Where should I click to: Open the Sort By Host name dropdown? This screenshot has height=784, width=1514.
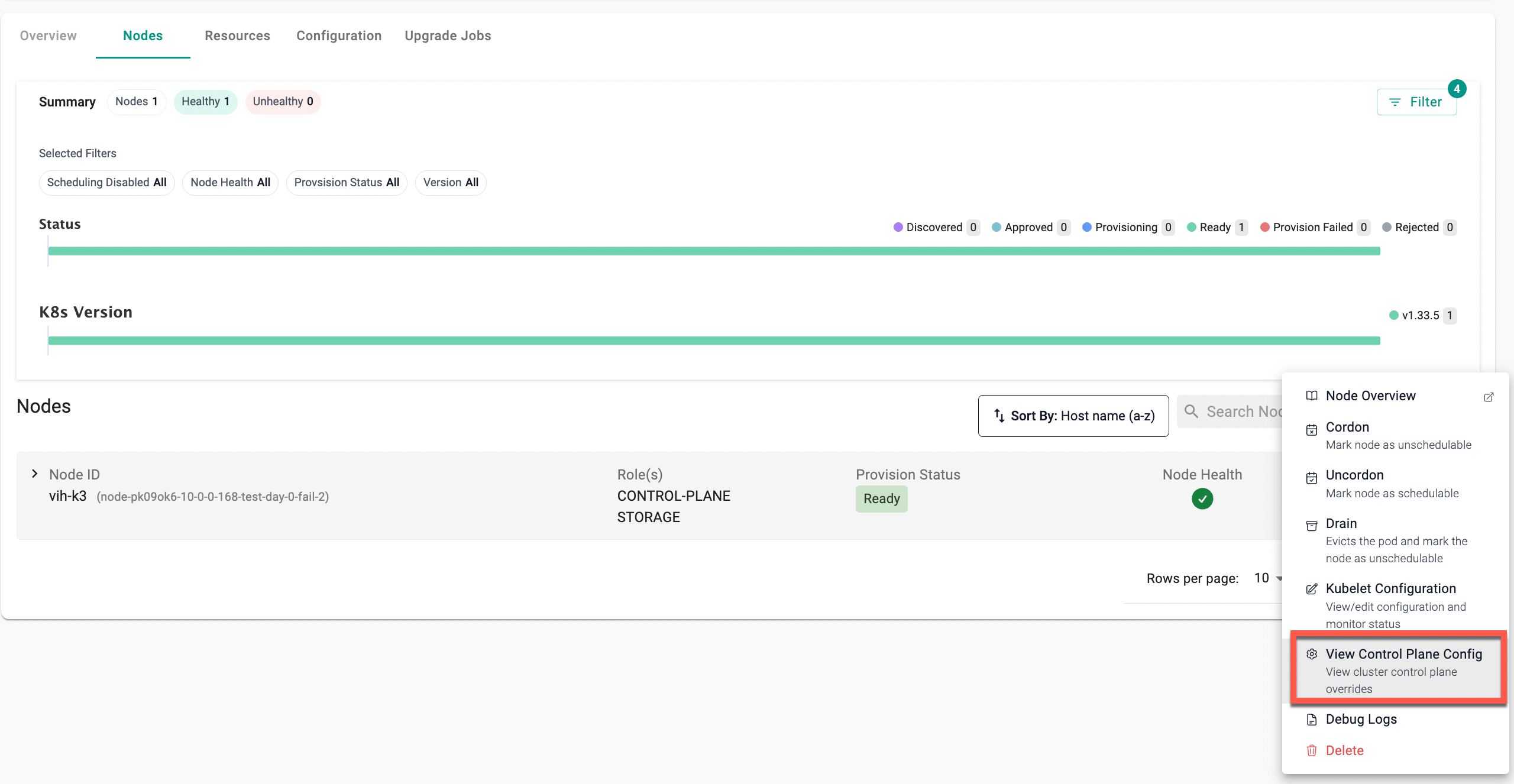click(1073, 416)
